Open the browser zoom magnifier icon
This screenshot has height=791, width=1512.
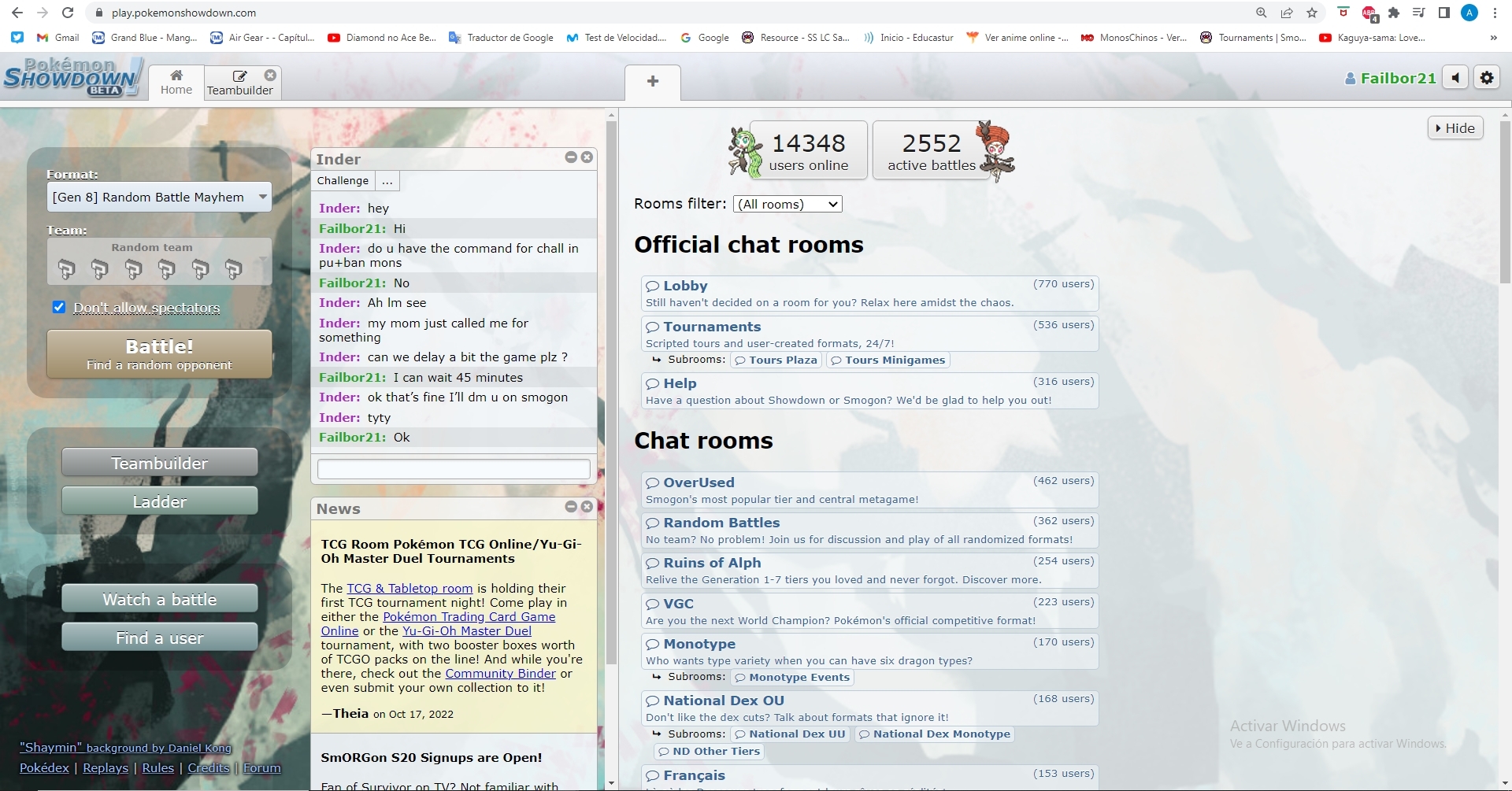point(1262,13)
